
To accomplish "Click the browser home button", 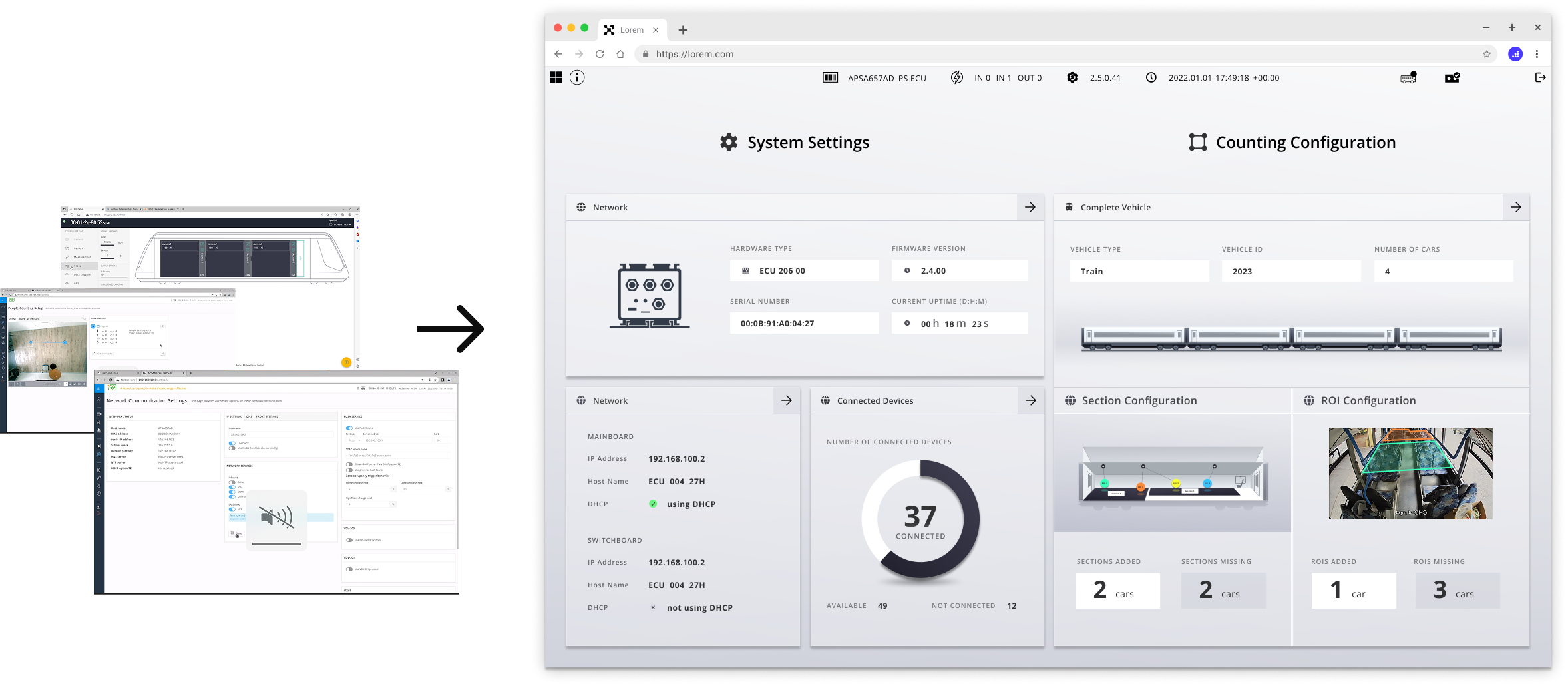I will click(x=620, y=55).
